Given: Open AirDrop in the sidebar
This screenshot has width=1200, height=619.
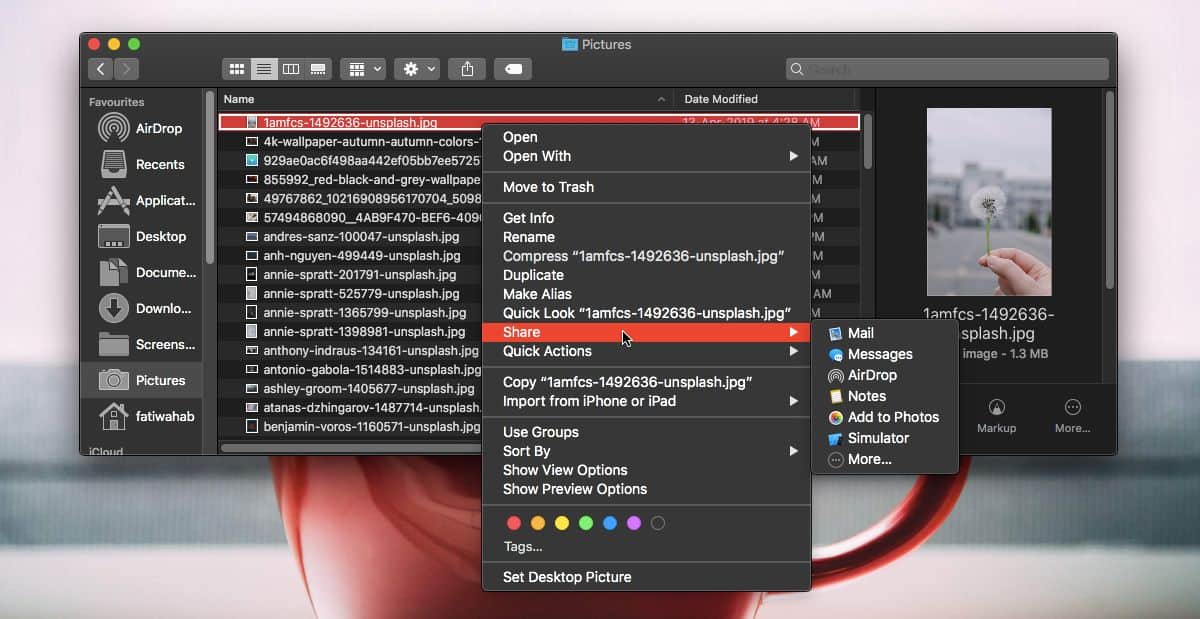Looking at the screenshot, I should click(x=141, y=128).
